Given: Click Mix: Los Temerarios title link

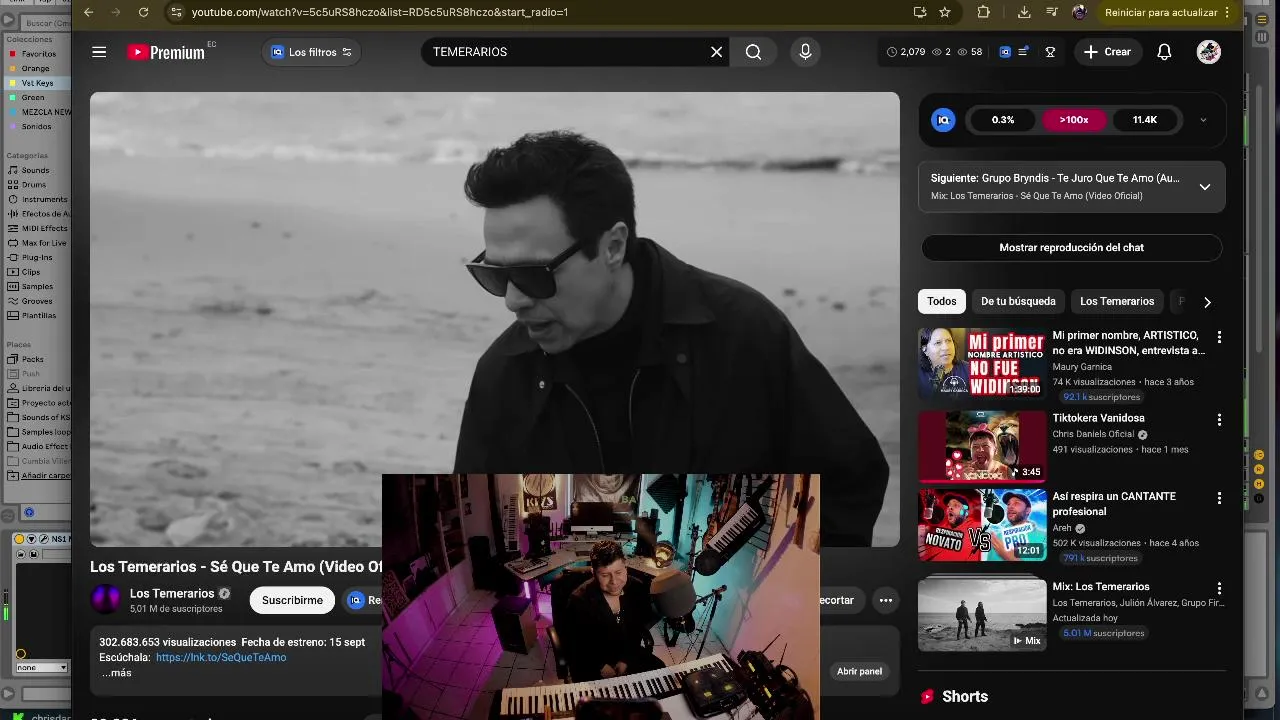Looking at the screenshot, I should point(1101,587).
